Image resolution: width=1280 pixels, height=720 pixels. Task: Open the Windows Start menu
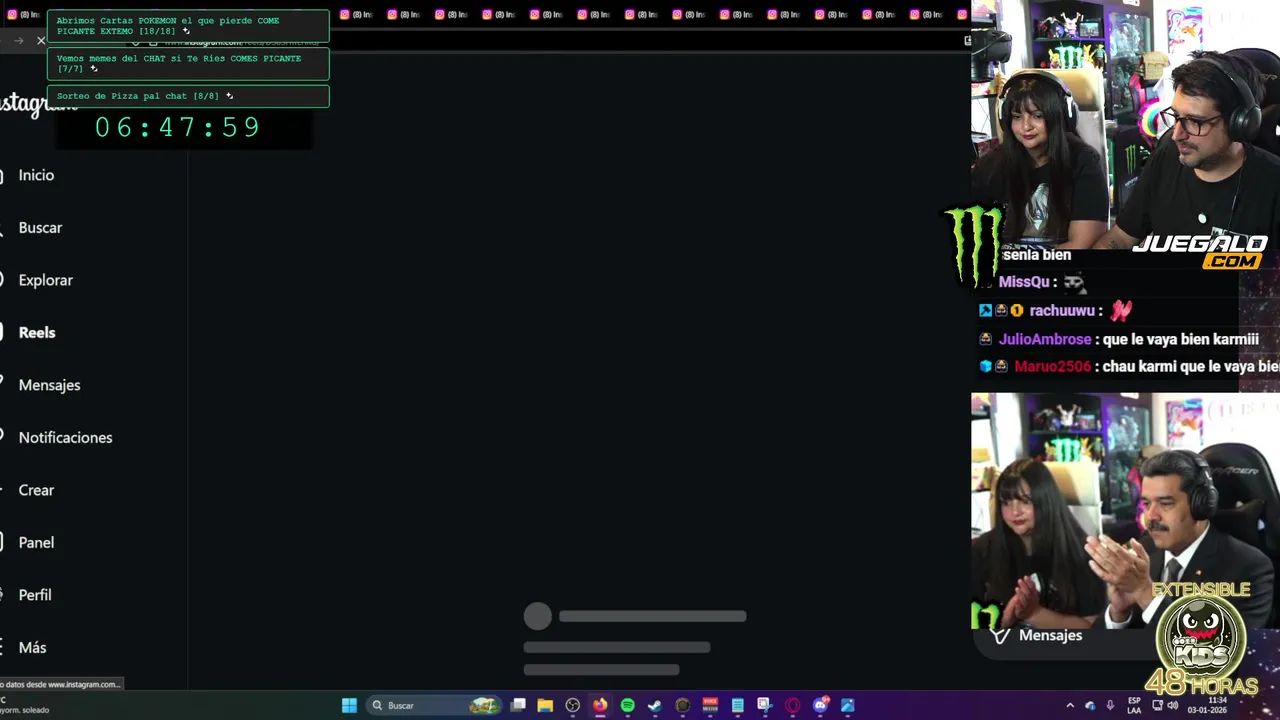349,705
